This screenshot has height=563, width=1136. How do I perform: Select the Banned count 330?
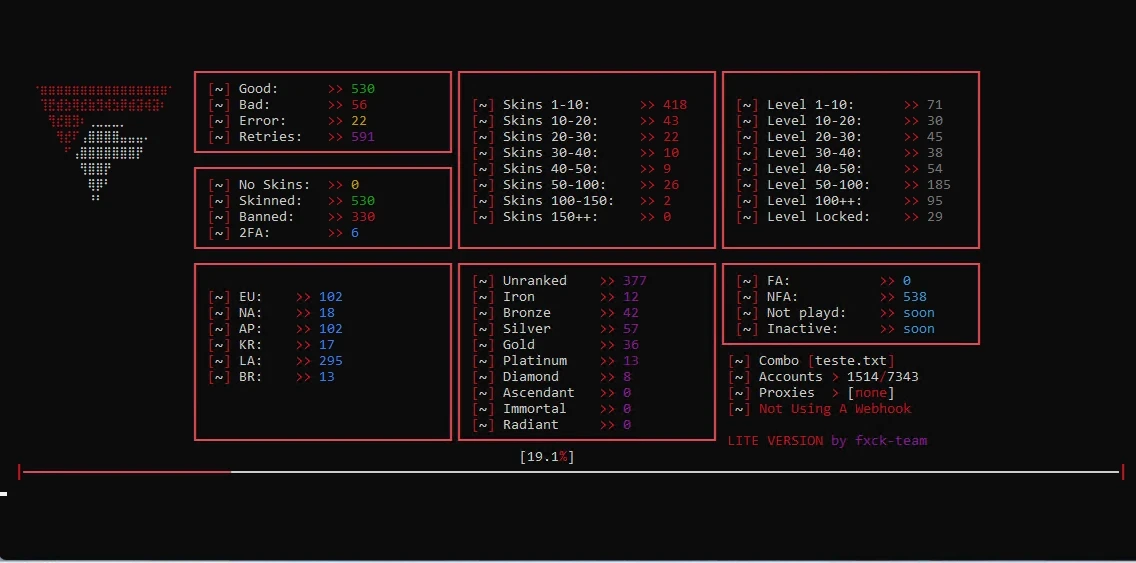362,217
